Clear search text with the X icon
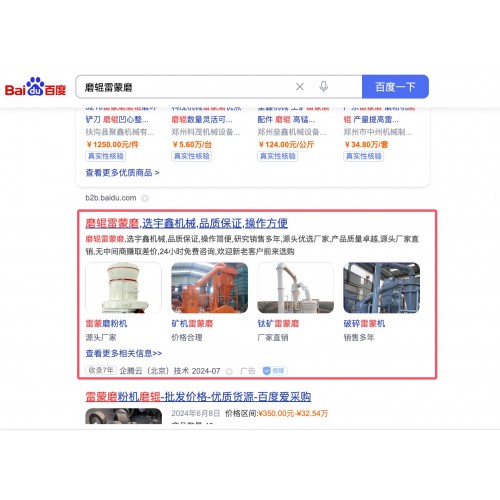This screenshot has height=500, width=500. pyautogui.click(x=300, y=87)
